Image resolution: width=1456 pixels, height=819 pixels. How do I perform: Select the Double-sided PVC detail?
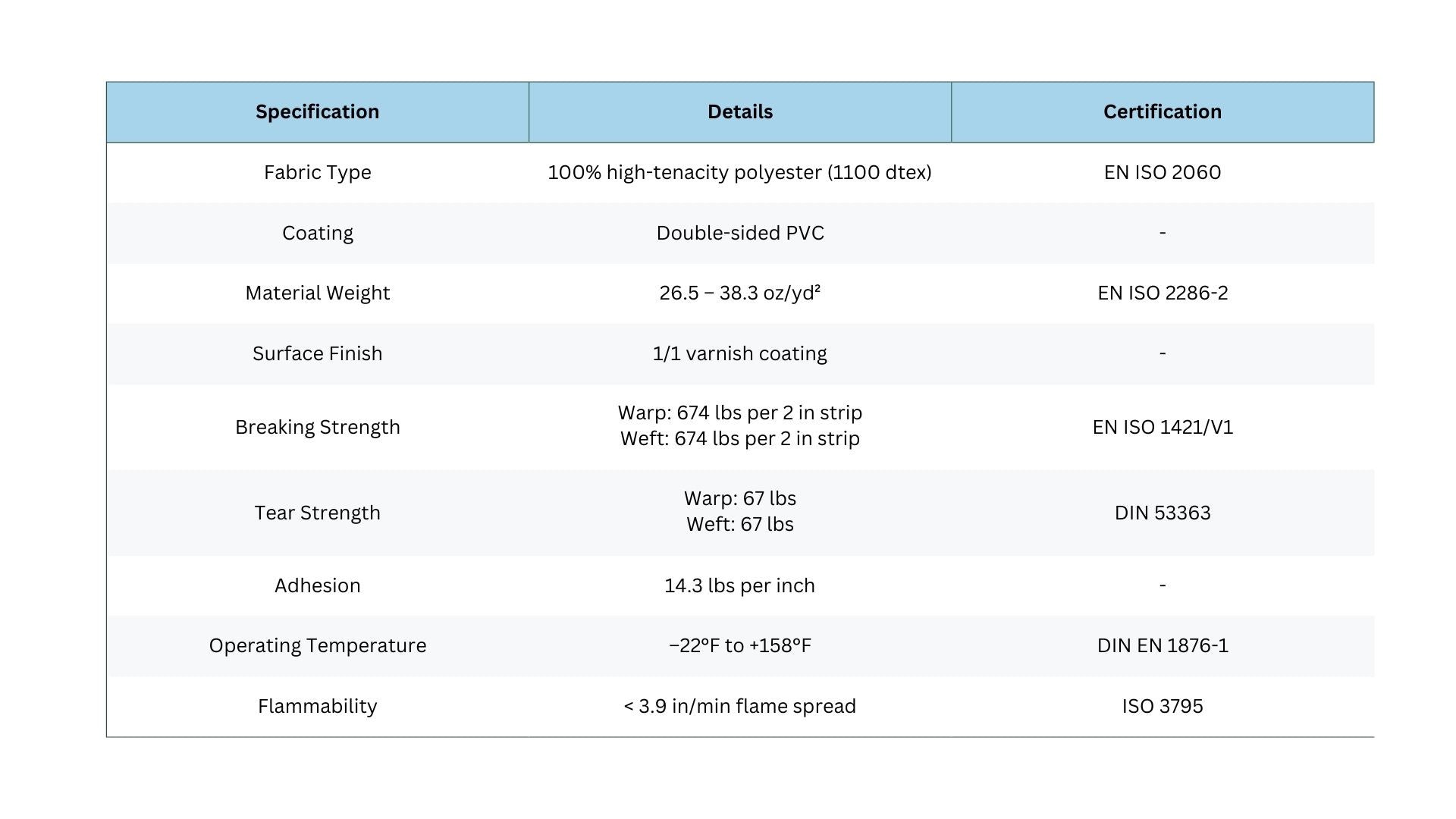click(x=739, y=233)
